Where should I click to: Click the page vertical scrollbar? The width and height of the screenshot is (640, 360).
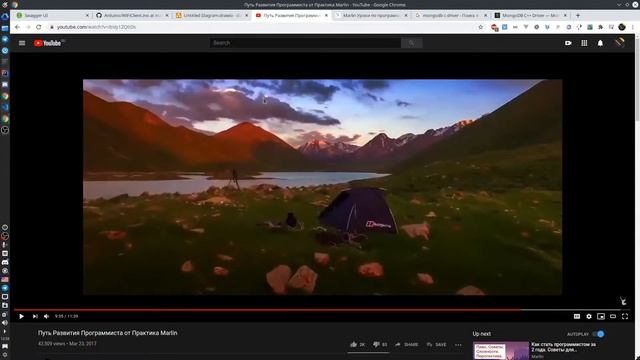click(637, 196)
